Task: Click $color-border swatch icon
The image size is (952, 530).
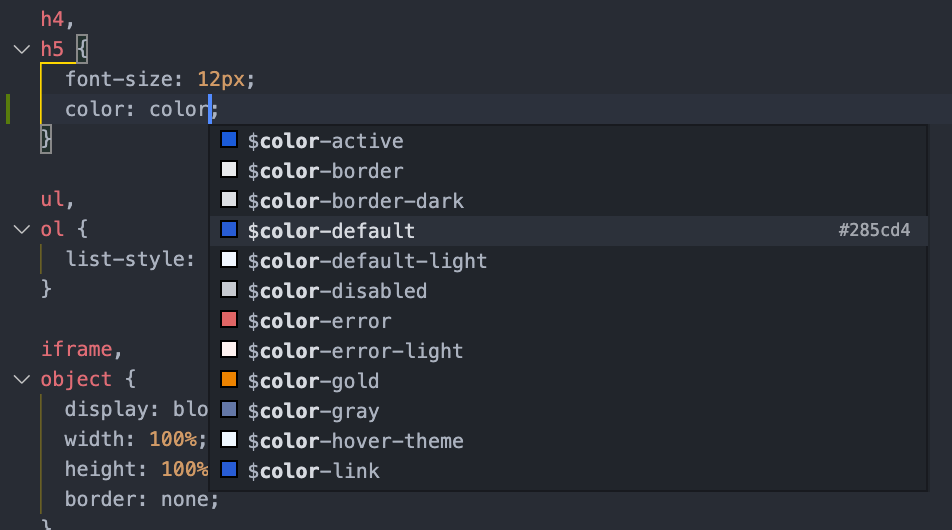Action: point(229,170)
